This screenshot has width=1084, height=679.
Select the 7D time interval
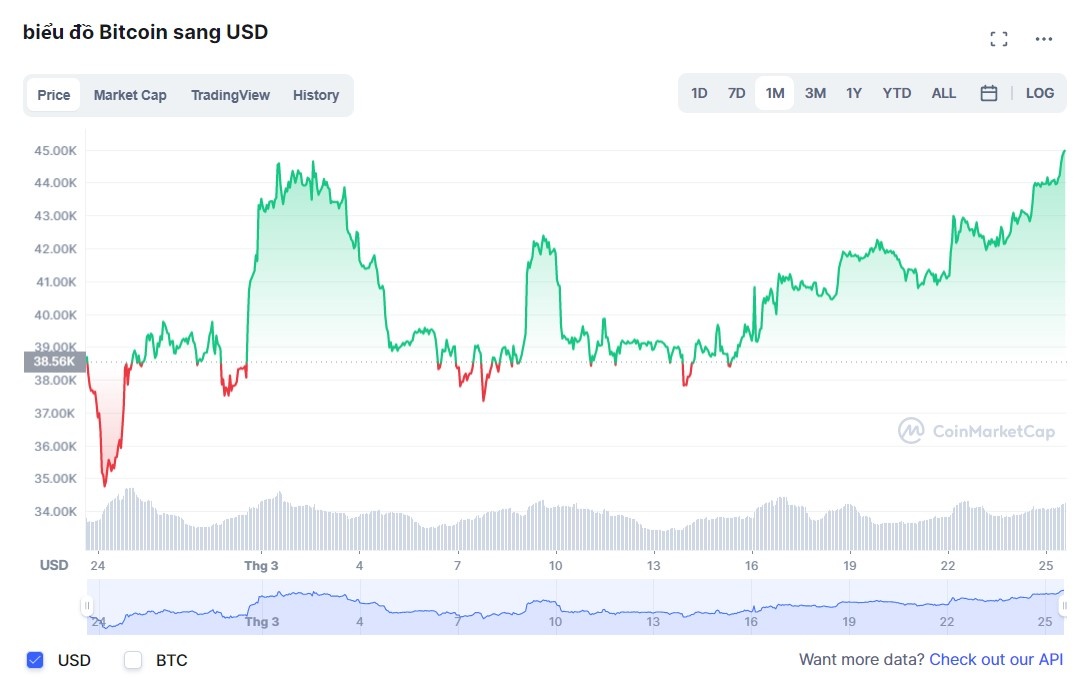(736, 92)
